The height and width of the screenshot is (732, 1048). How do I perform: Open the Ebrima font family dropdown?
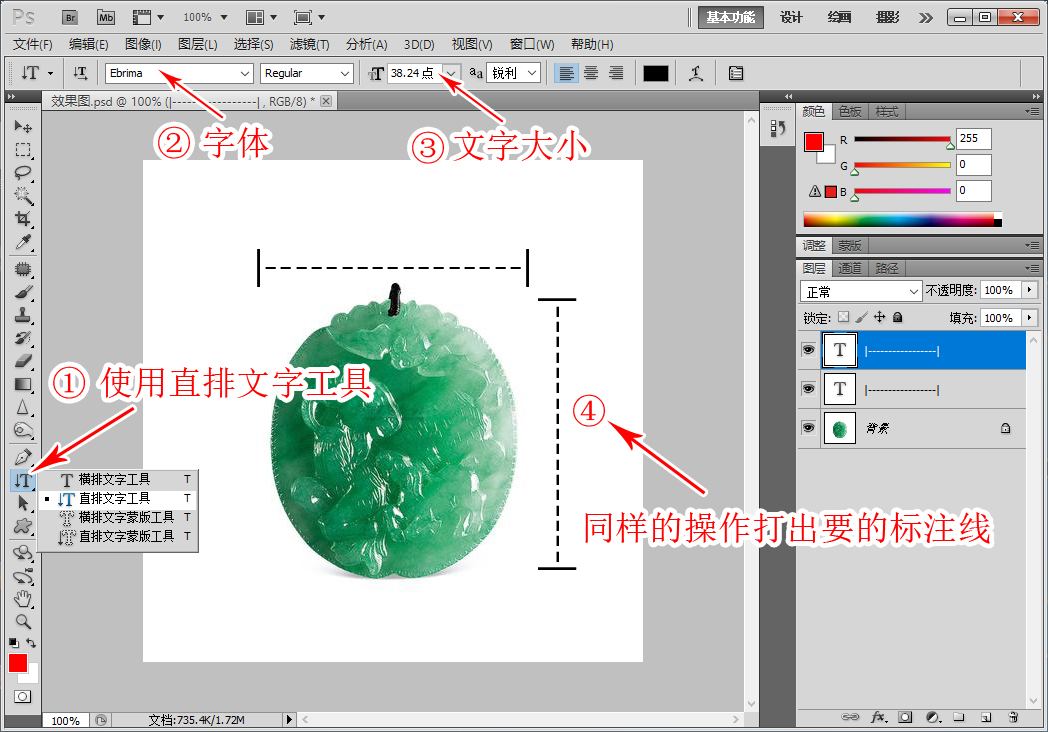(x=247, y=73)
